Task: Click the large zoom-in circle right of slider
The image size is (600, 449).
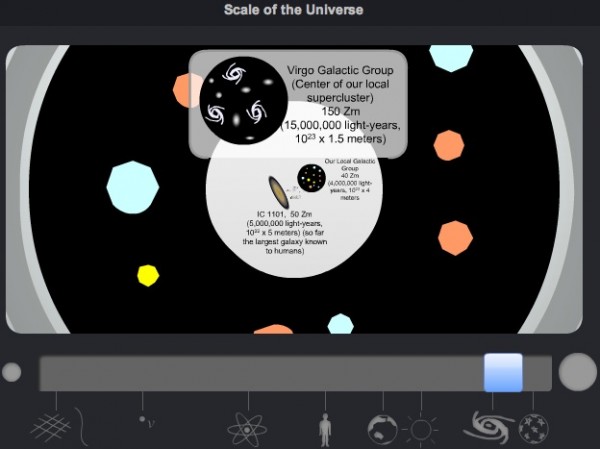Action: point(577,372)
